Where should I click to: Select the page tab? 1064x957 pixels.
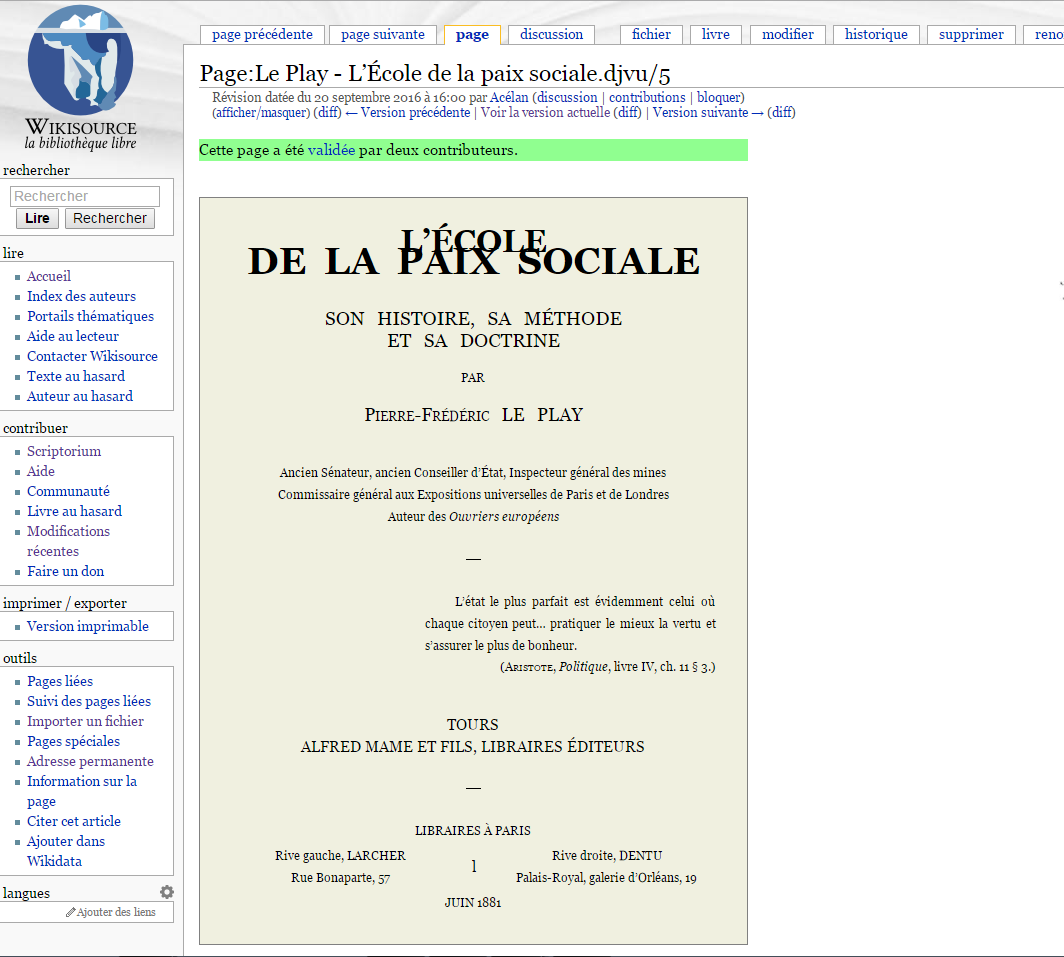click(x=472, y=35)
